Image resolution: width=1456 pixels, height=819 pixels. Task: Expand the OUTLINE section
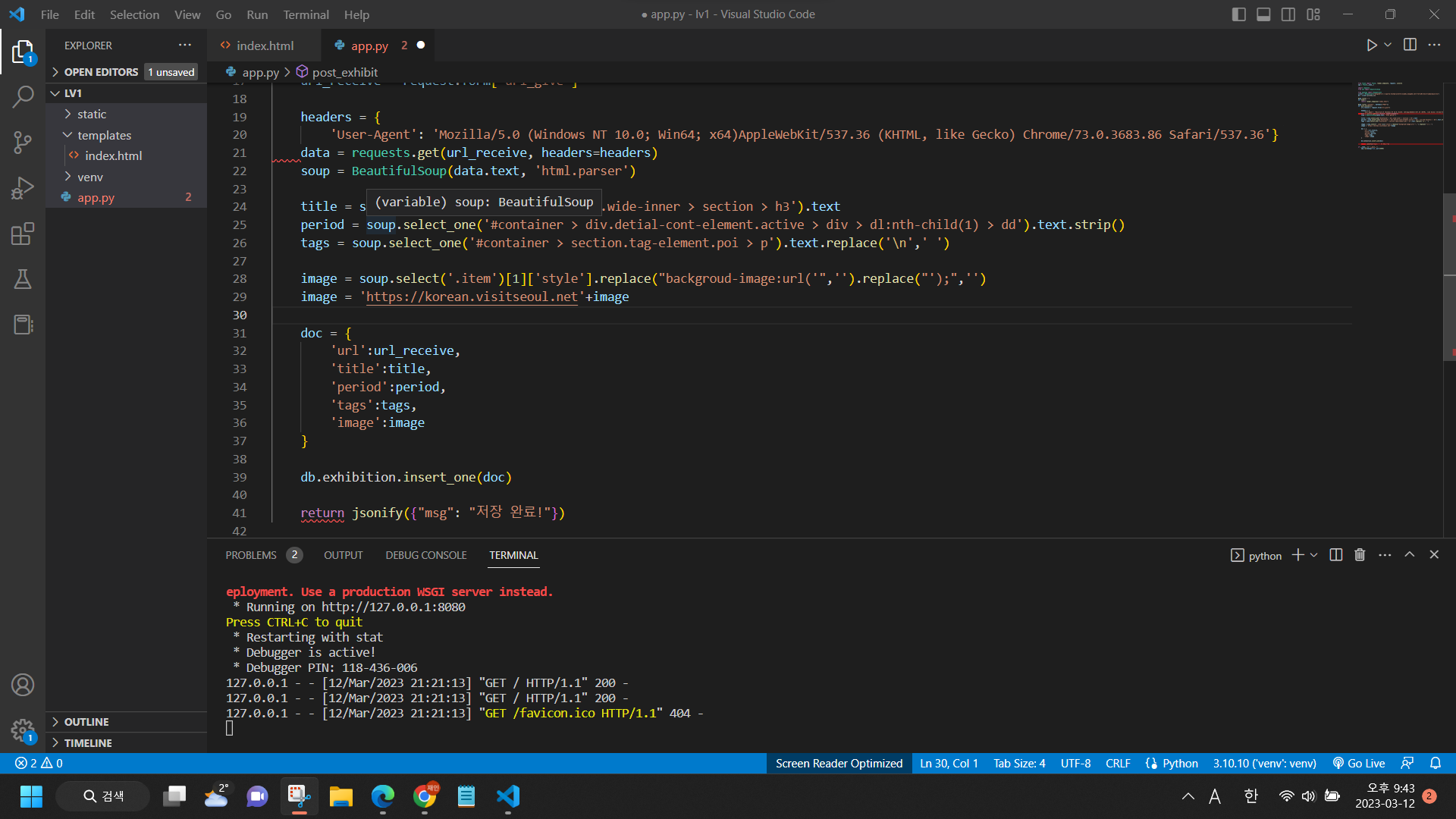pyautogui.click(x=126, y=722)
